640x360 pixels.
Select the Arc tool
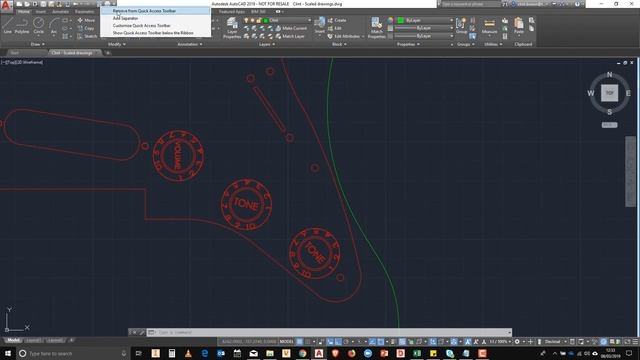53,25
